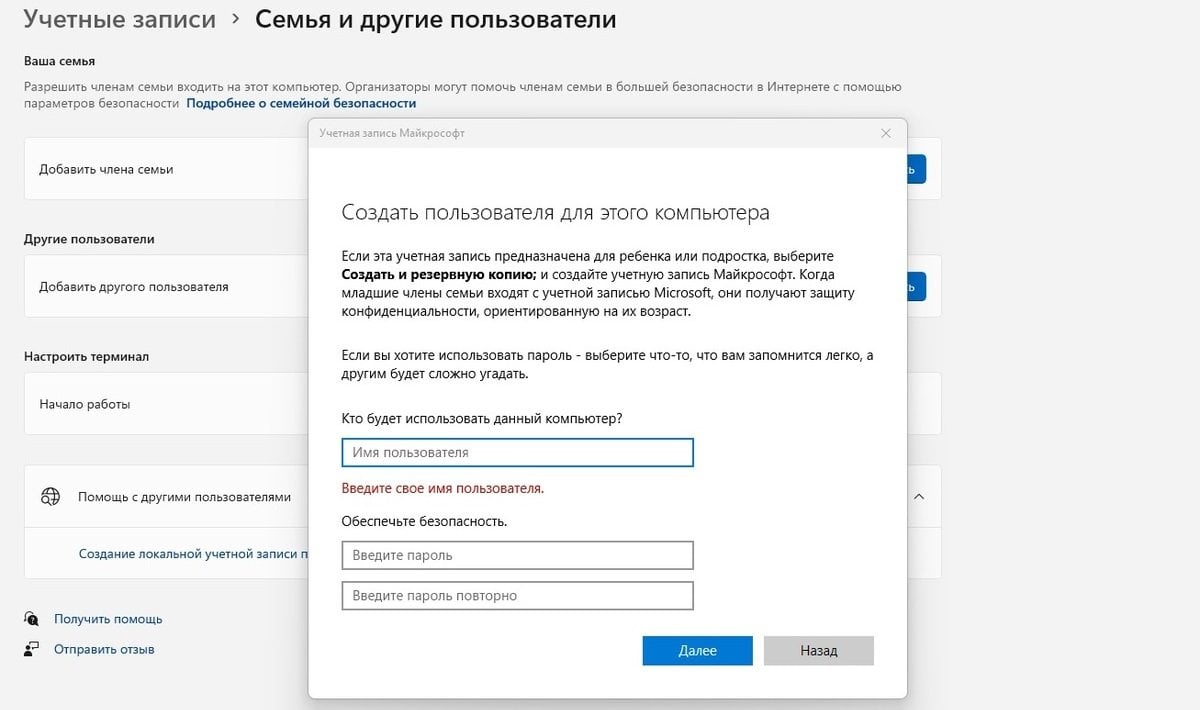Click the Обеспечьте безопасность. label
The image size is (1200, 710).
click(424, 521)
